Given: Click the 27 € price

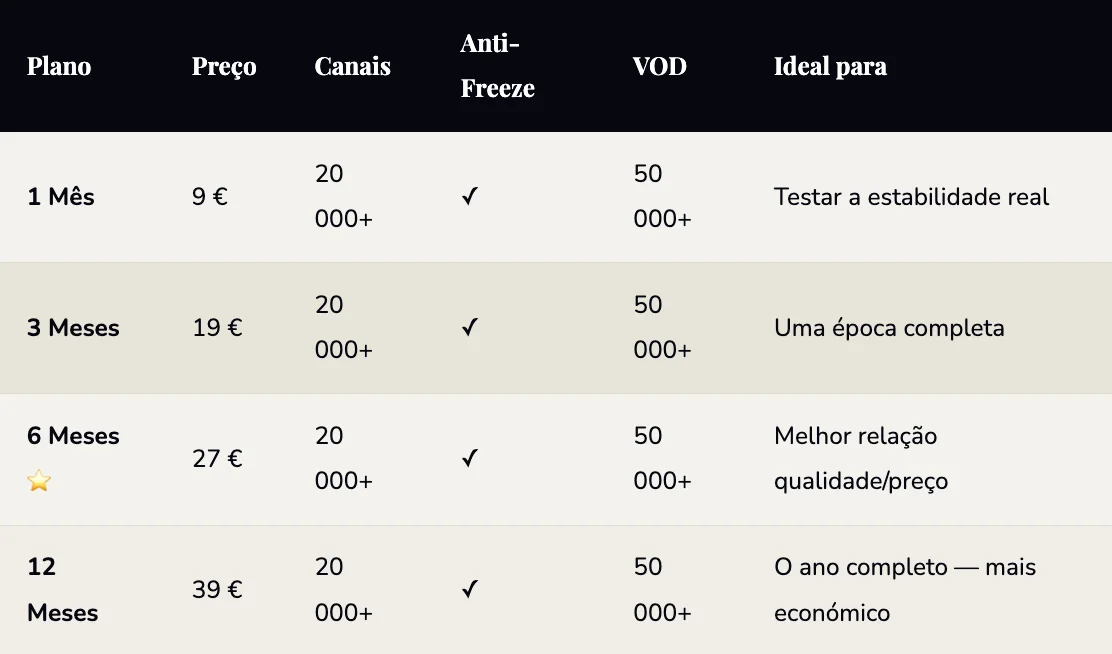Looking at the screenshot, I should click(217, 459).
